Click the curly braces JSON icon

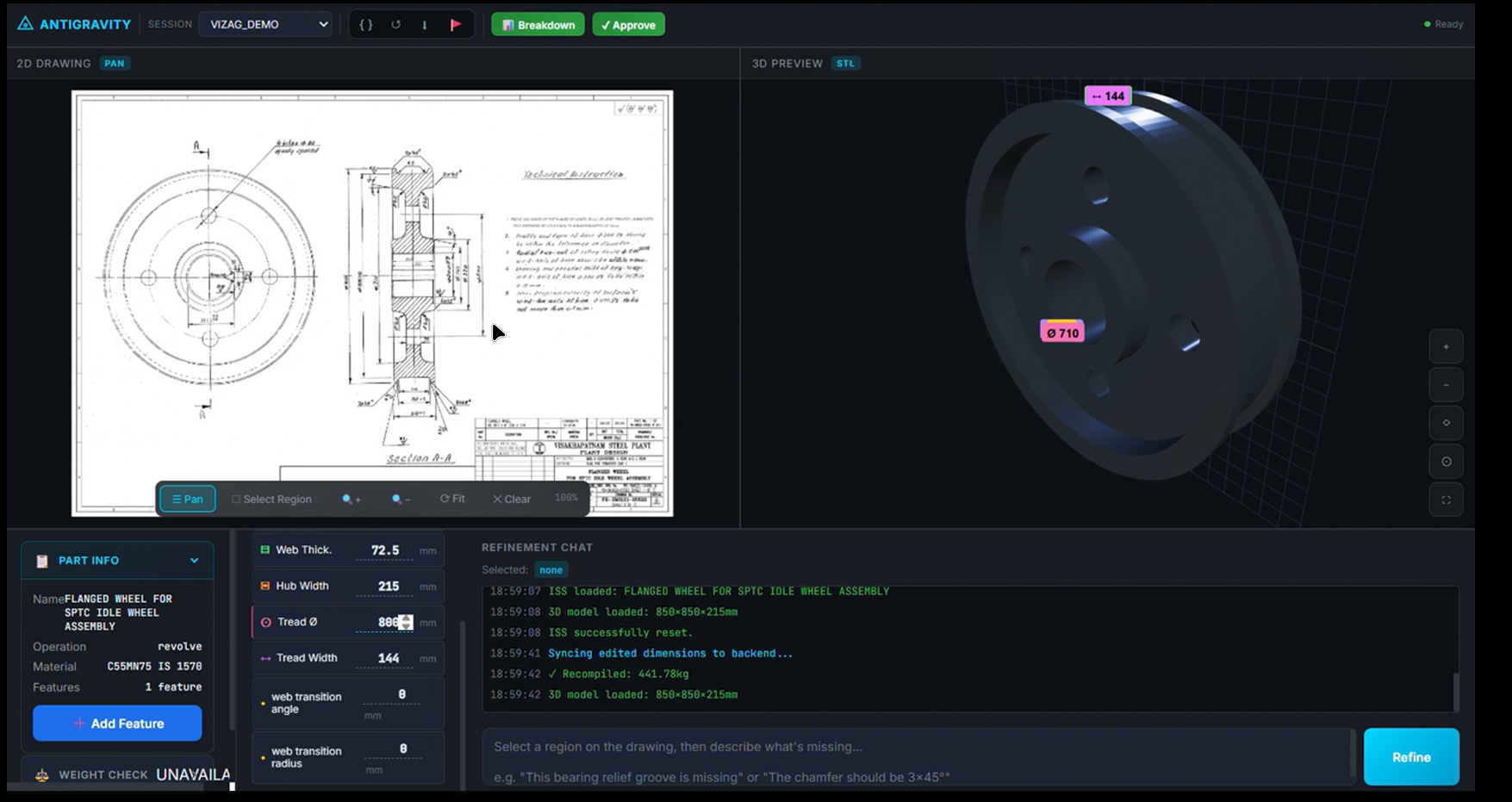tap(366, 25)
